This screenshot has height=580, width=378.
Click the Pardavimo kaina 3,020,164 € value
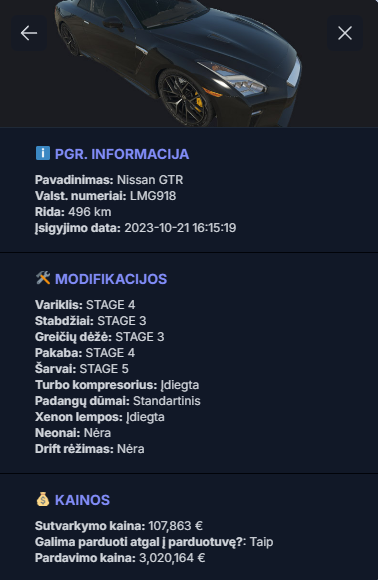[172, 558]
